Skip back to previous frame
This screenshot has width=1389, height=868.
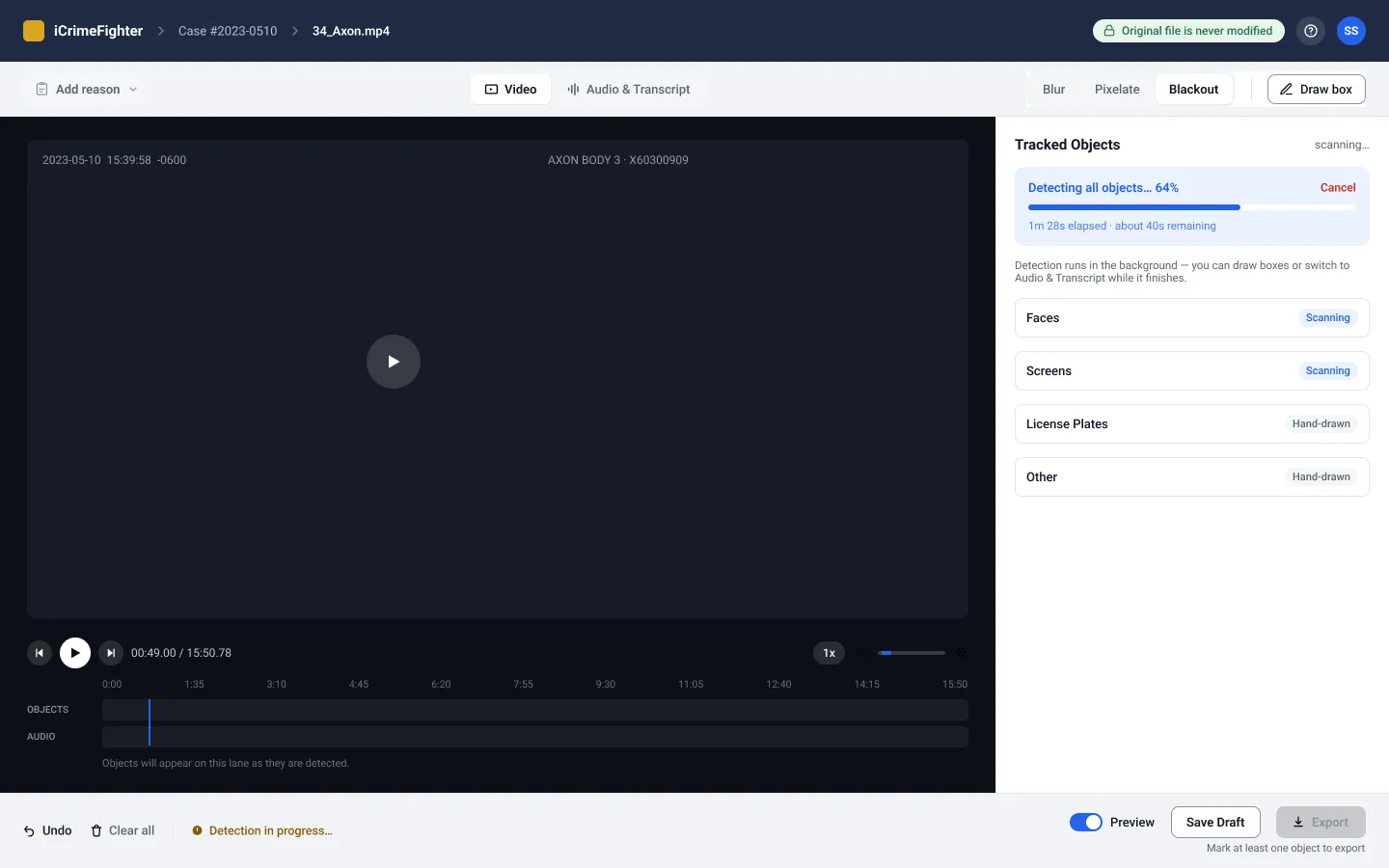click(40, 653)
